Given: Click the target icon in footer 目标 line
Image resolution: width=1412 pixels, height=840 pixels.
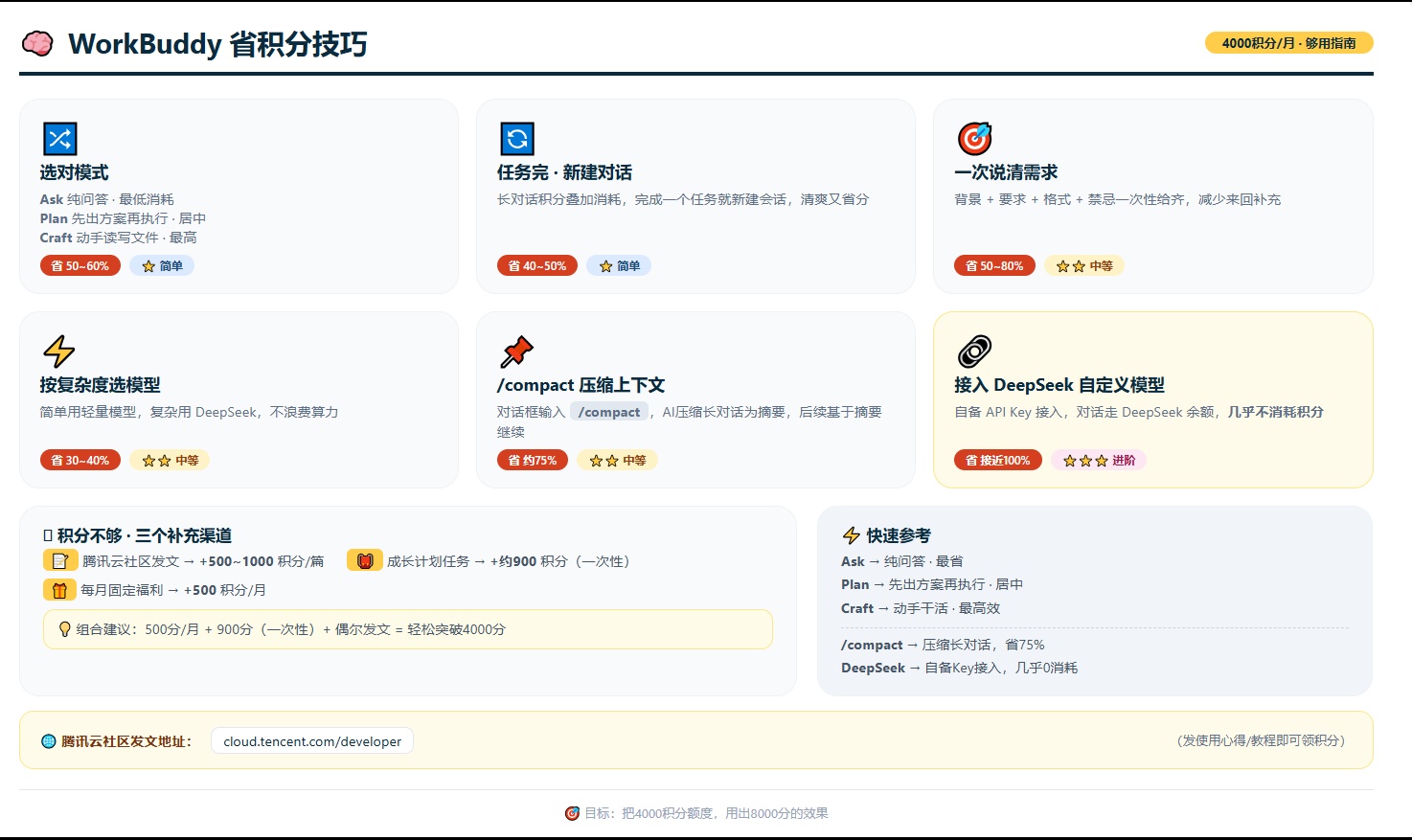Looking at the screenshot, I should tap(572, 813).
